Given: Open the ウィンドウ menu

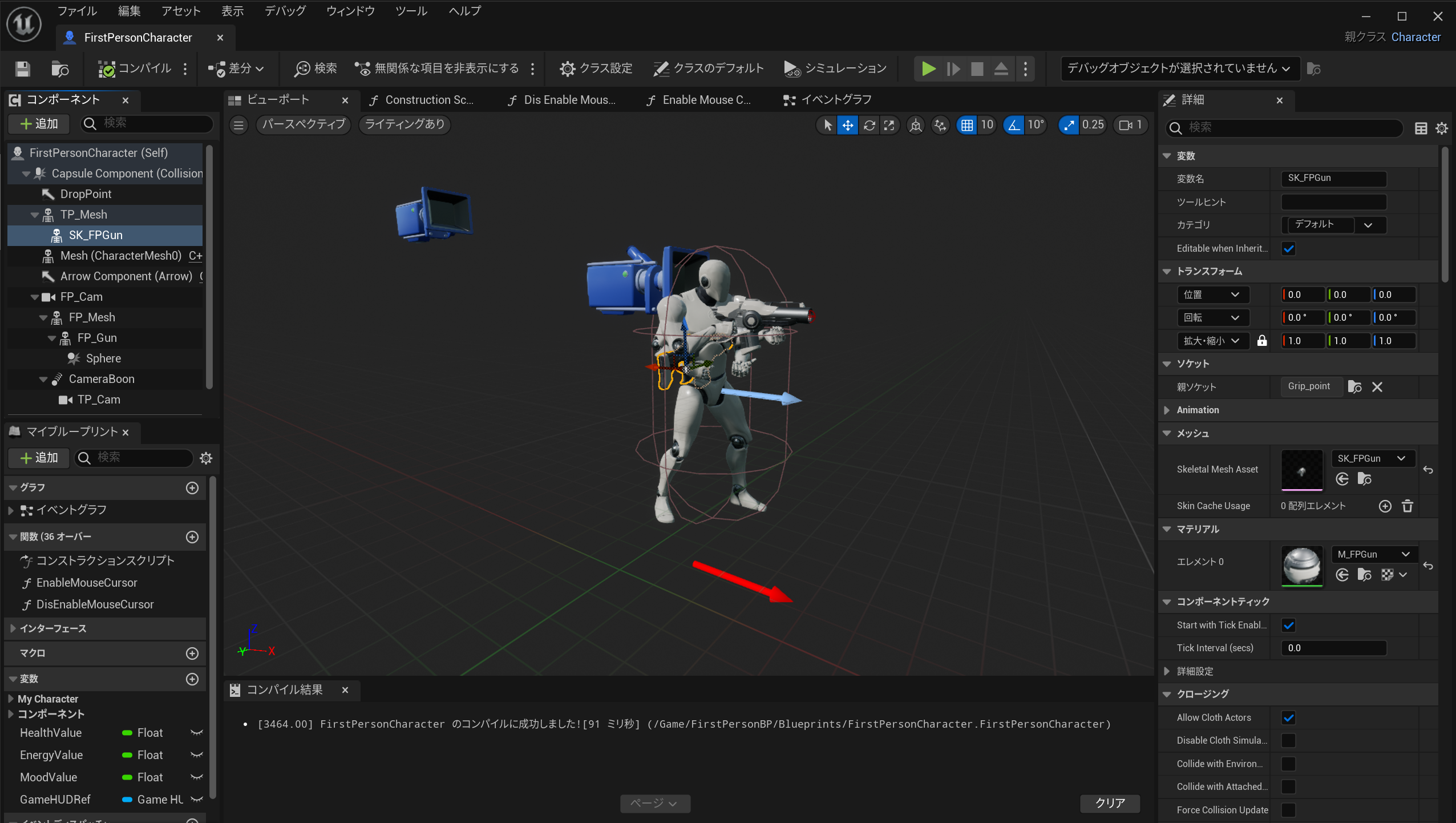Looking at the screenshot, I should click(x=350, y=11).
